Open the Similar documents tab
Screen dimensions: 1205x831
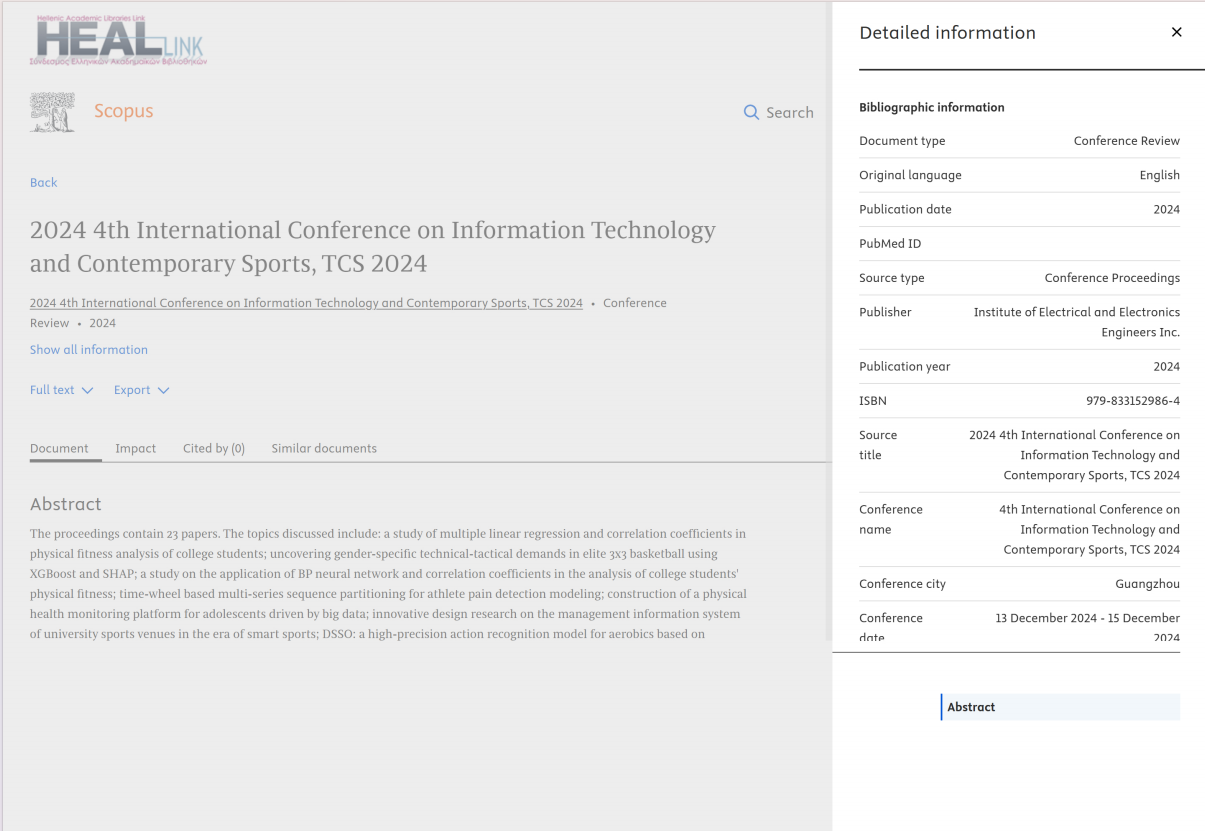point(324,448)
